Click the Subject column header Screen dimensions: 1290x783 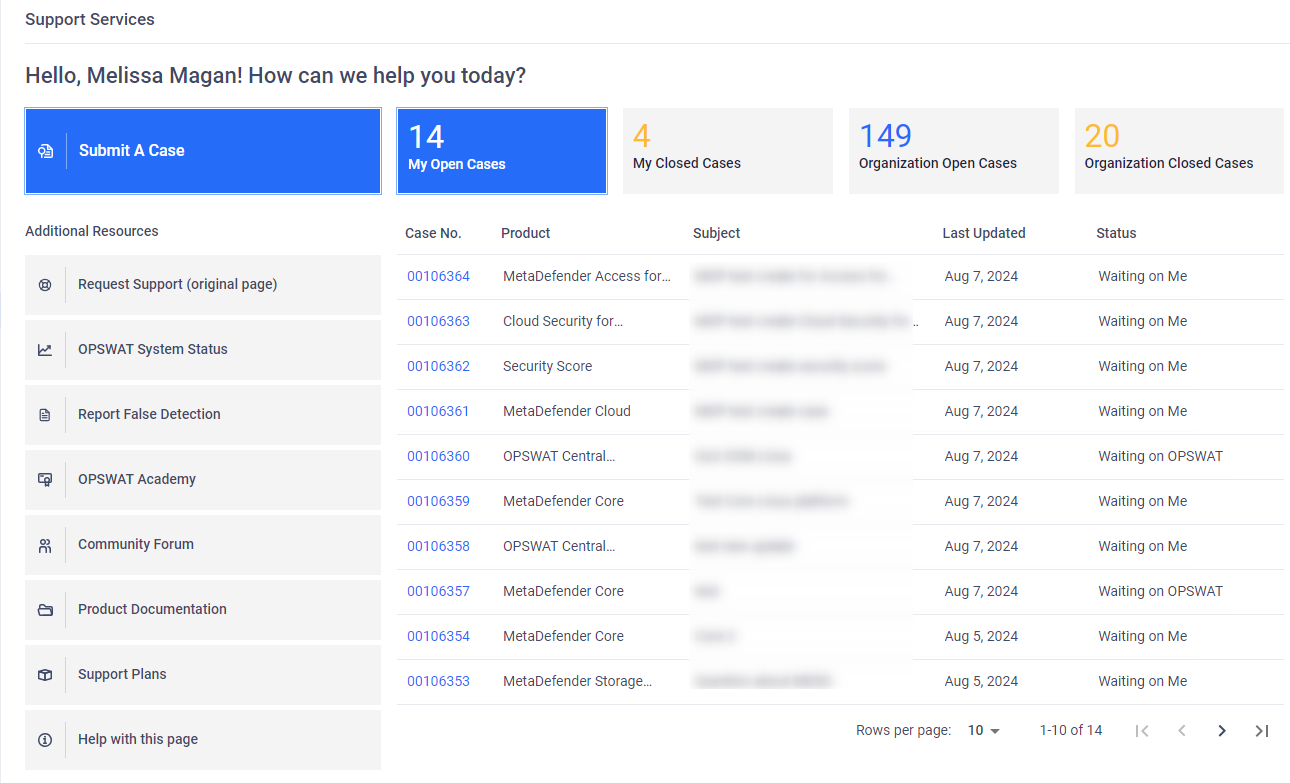click(717, 234)
